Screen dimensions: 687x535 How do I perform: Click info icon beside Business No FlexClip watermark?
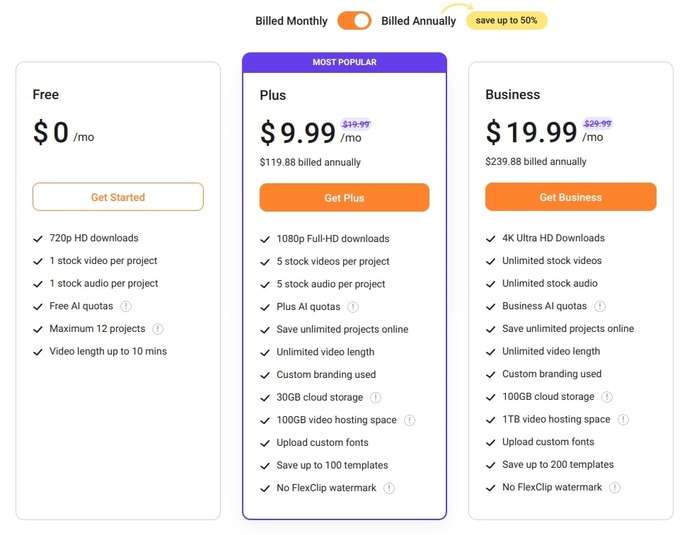(x=615, y=488)
